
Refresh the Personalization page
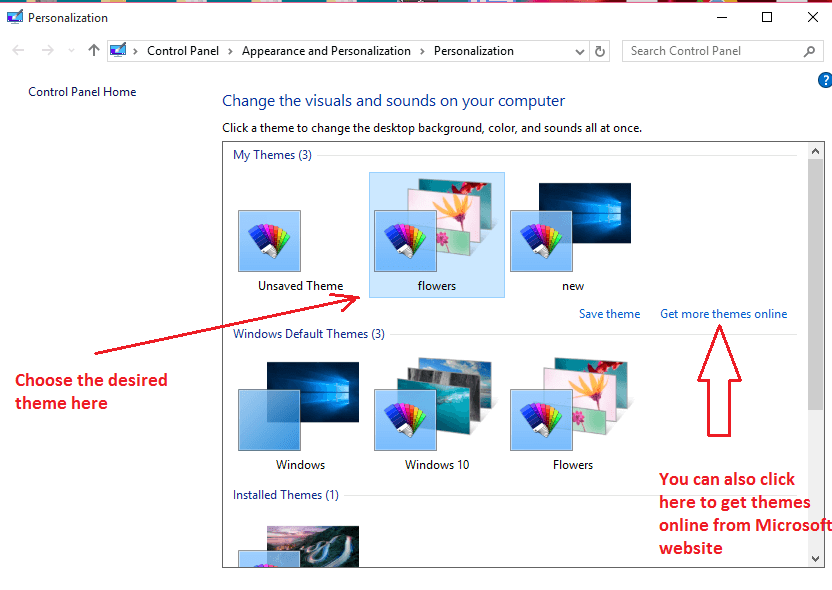pyautogui.click(x=600, y=51)
